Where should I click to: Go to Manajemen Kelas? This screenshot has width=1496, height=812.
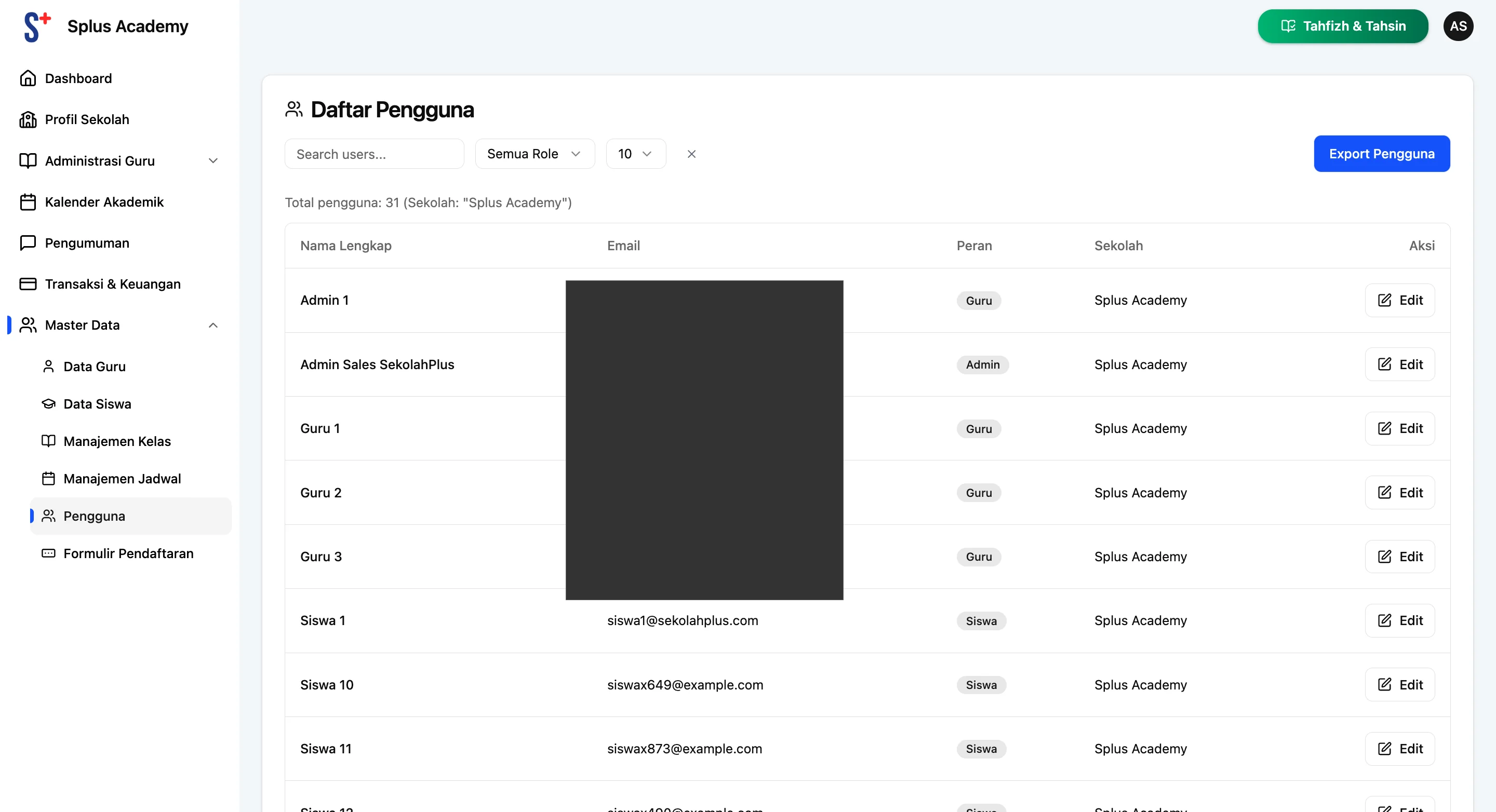117,441
